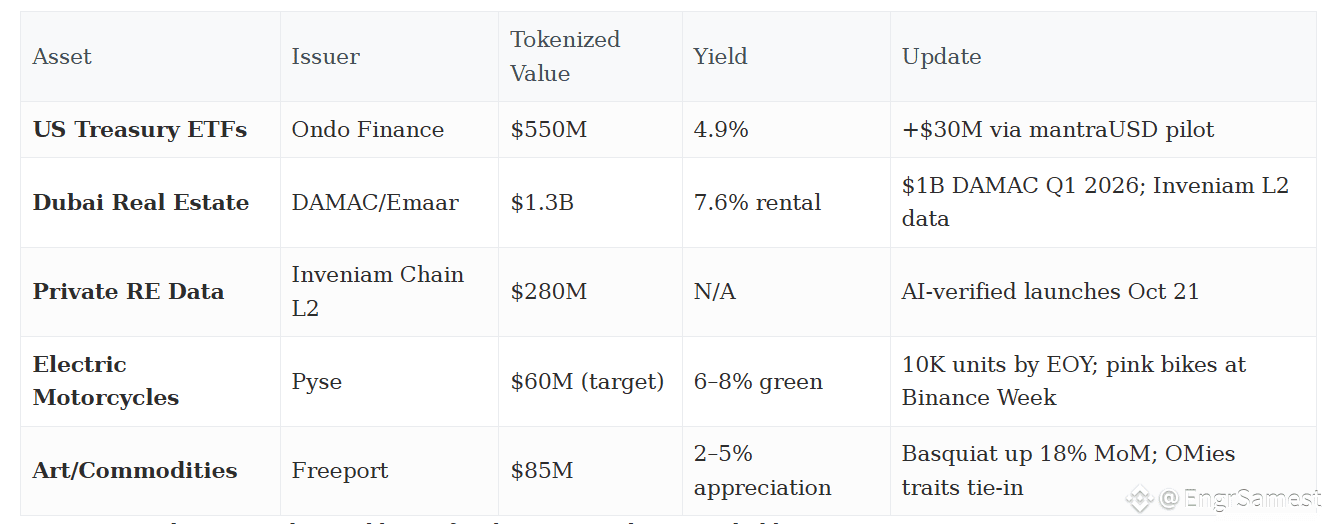Click the Inveniam Chain L2 issuer cell
Screen dimensions: 1329x524
tap(377, 292)
